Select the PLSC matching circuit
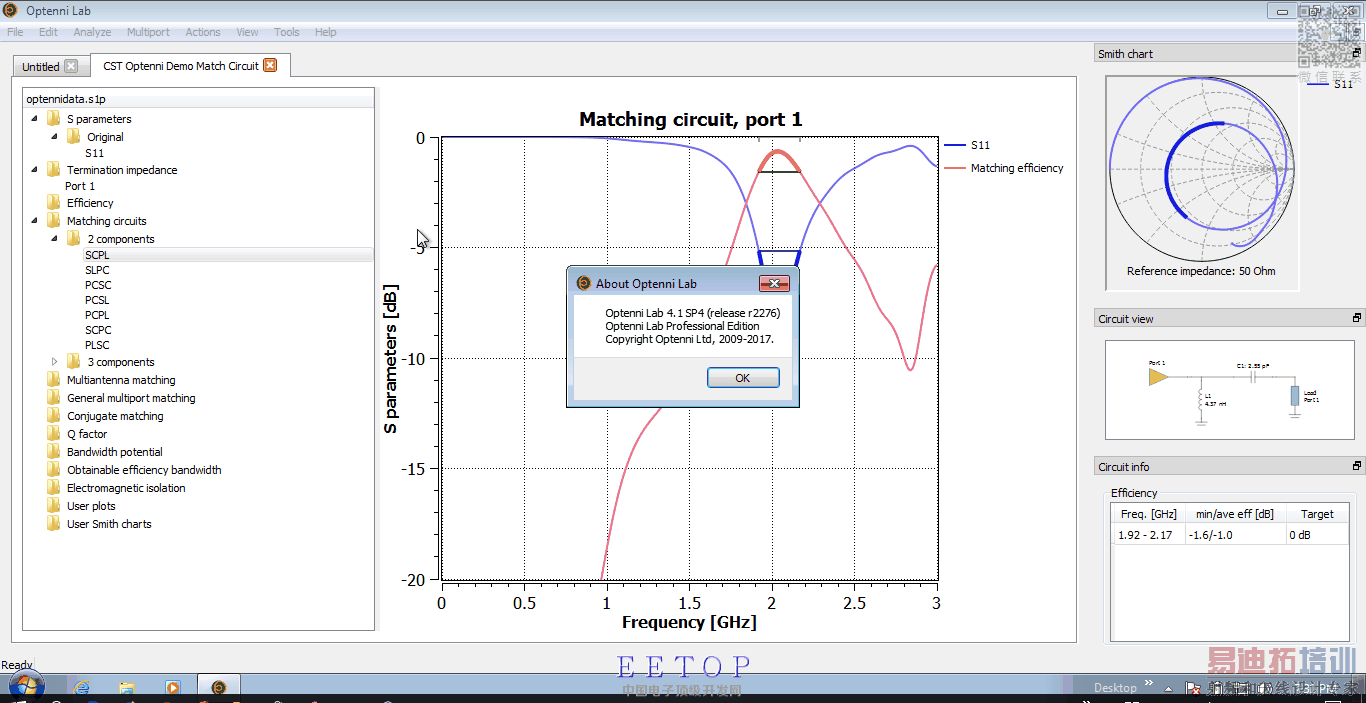The height and width of the screenshot is (703, 1366). (x=97, y=345)
